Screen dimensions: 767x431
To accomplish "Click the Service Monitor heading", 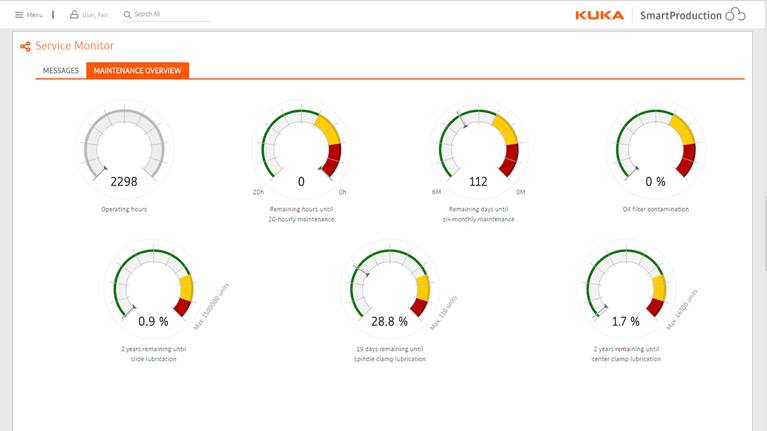I will pos(74,46).
